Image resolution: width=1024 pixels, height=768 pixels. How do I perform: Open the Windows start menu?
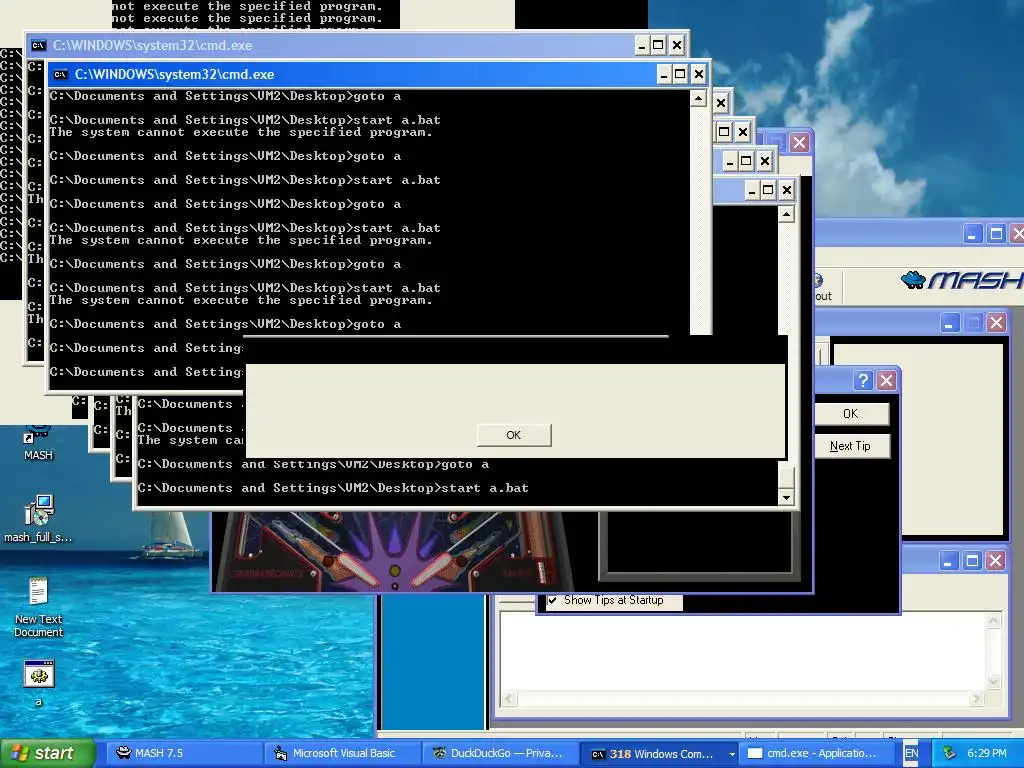47,753
